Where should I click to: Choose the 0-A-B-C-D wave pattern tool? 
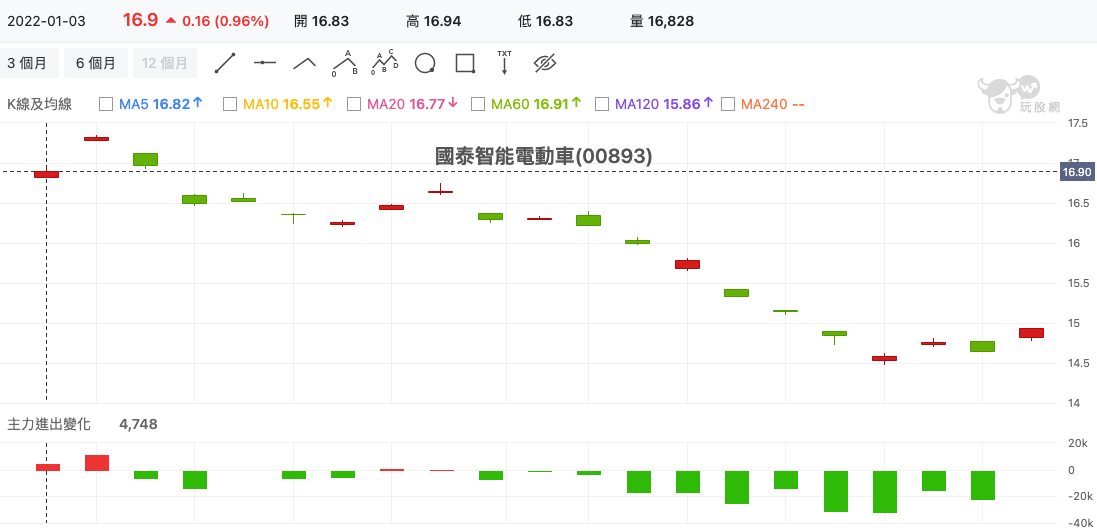385,63
